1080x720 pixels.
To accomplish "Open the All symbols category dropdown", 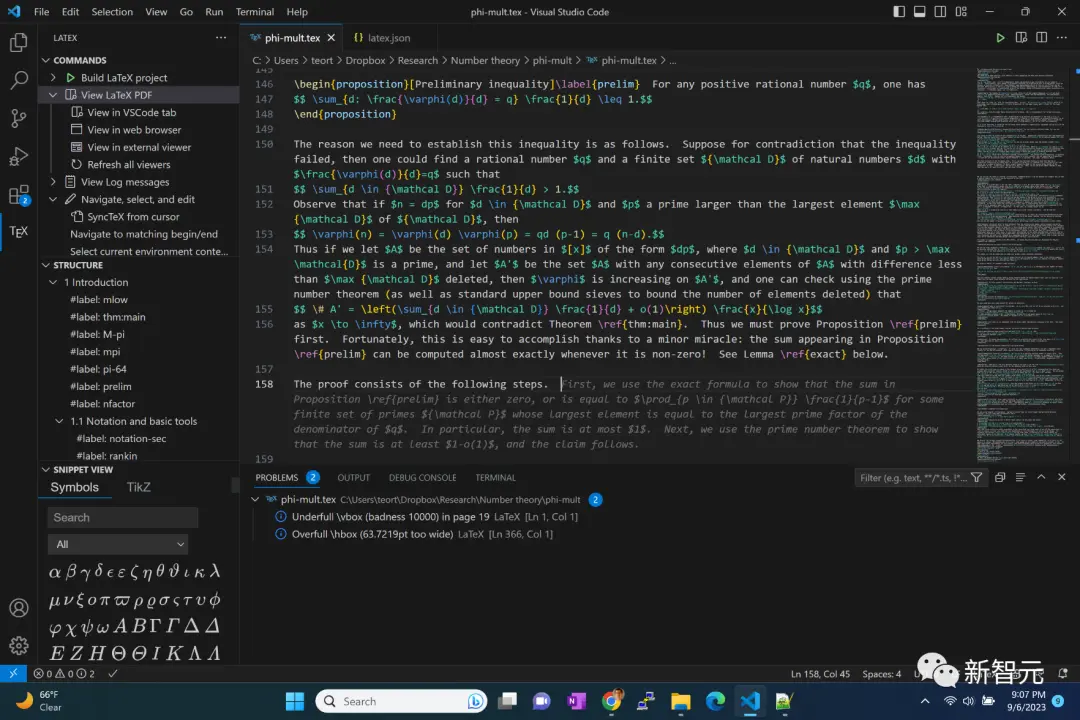I will (x=118, y=544).
